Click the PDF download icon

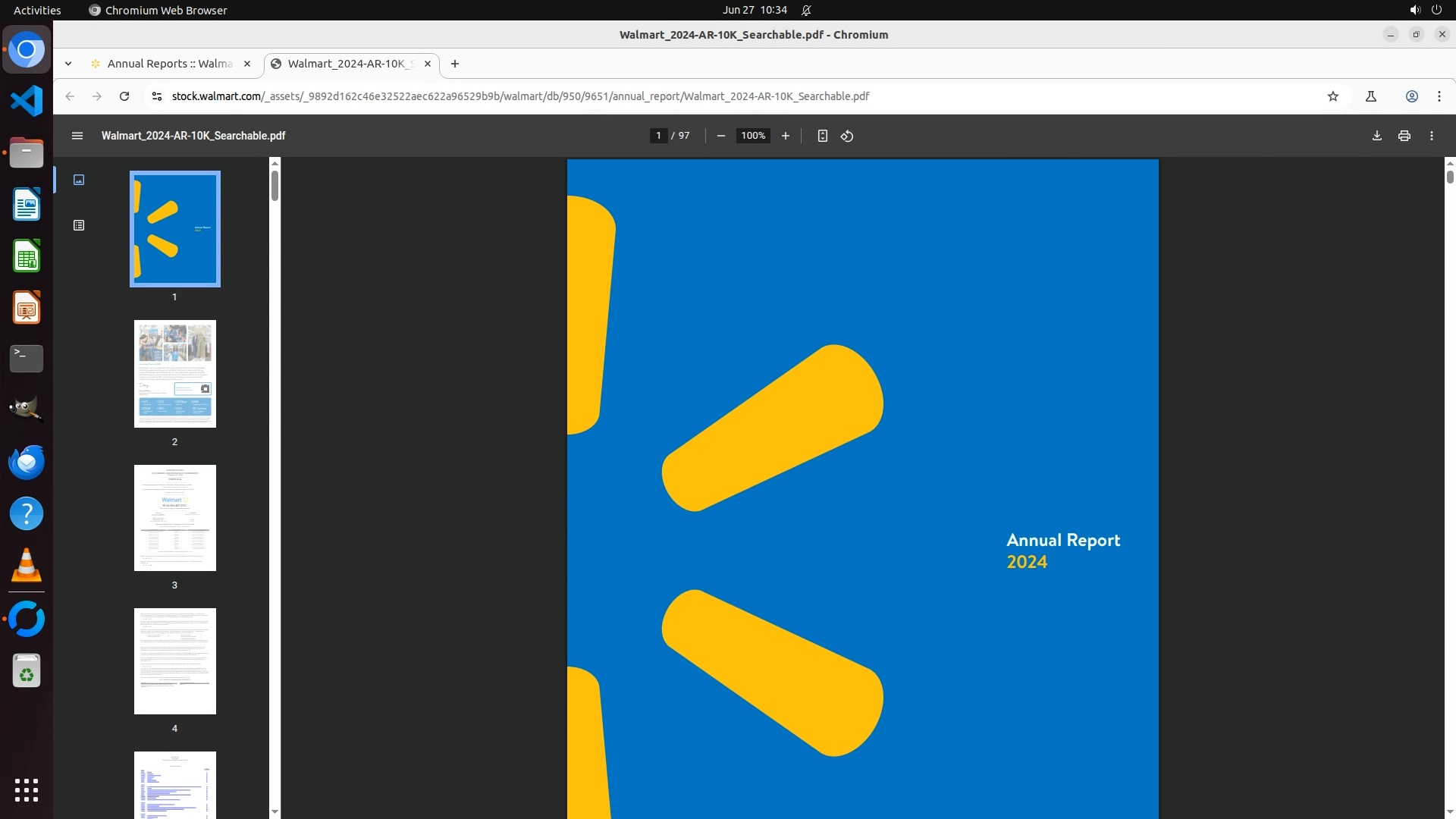pos(1376,136)
